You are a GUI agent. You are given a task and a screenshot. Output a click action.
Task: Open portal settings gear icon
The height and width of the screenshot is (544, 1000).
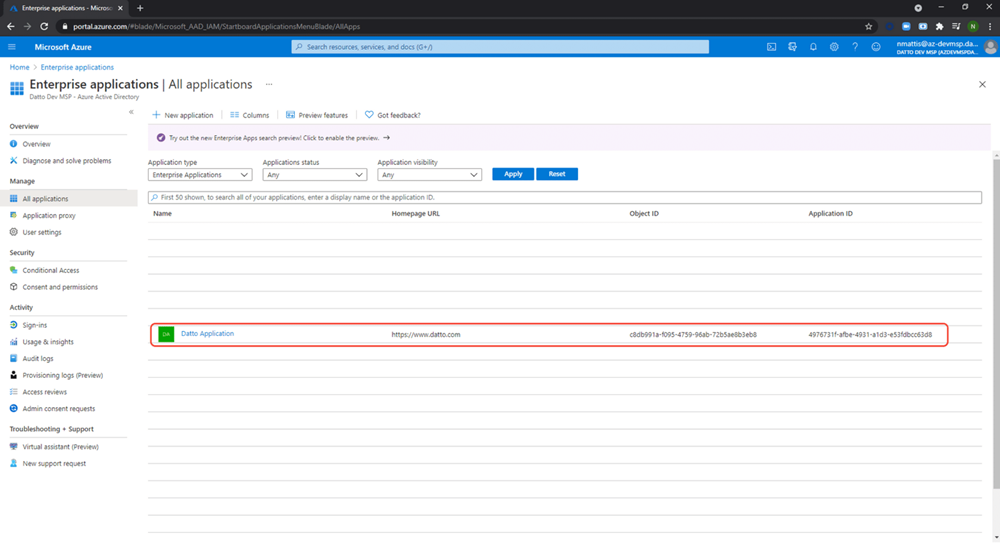click(x=834, y=47)
